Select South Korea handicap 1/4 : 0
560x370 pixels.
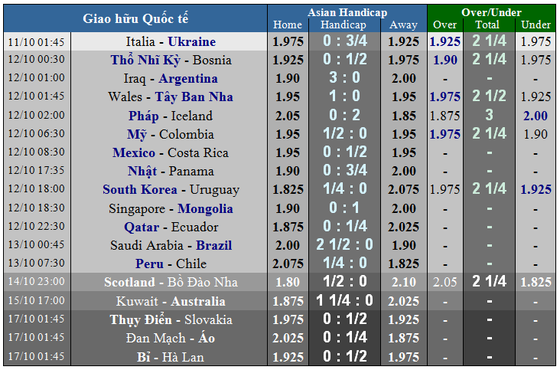pyautogui.click(x=345, y=189)
